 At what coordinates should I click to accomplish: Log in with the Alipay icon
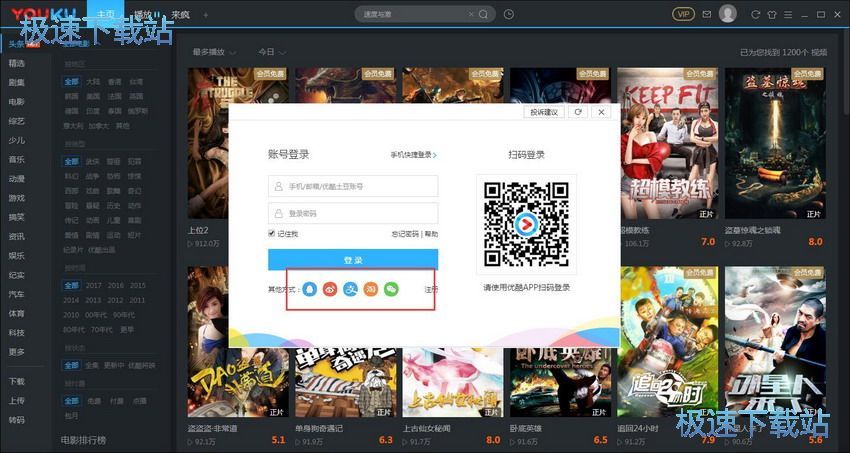350,290
